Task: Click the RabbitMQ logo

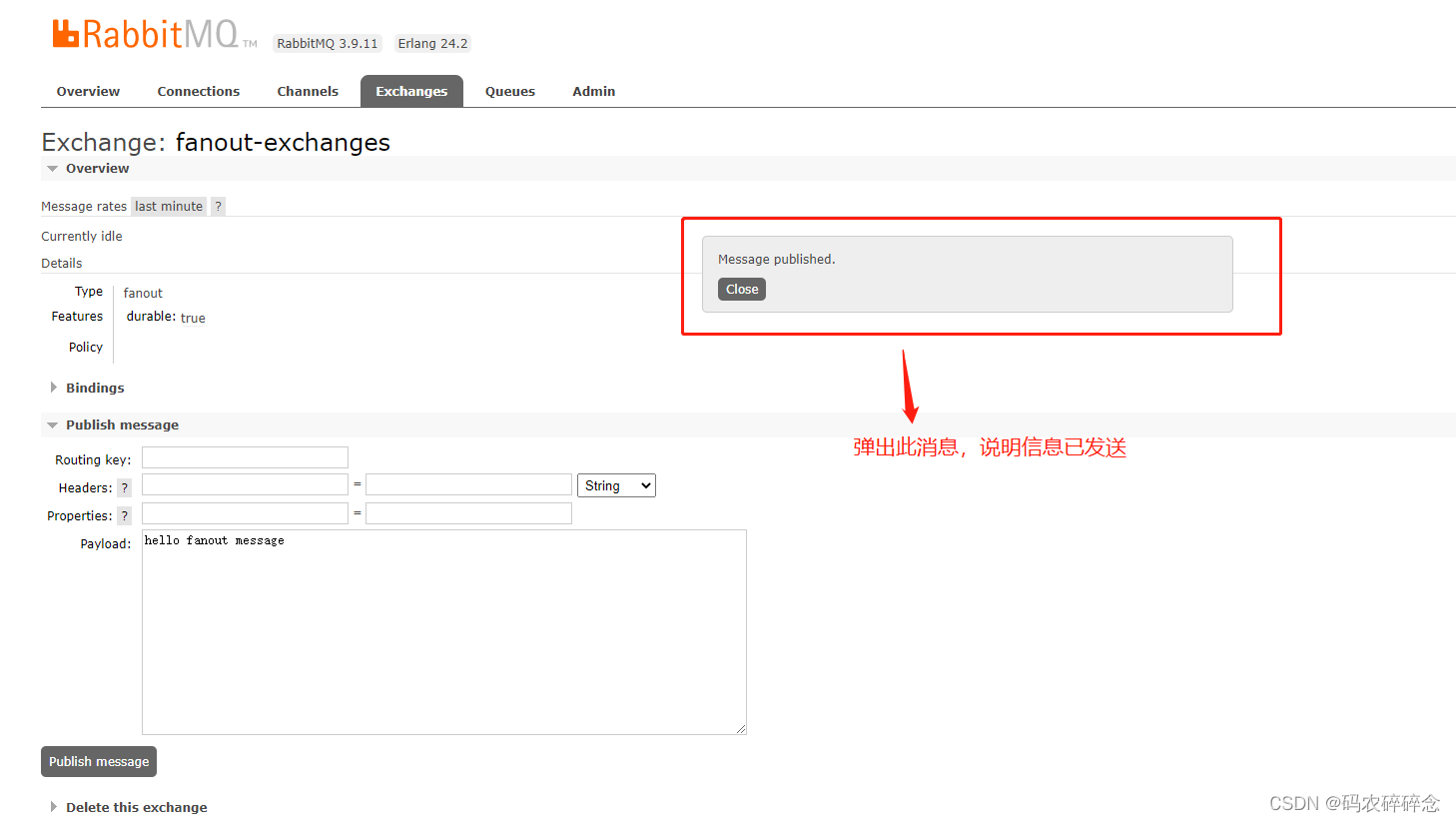Action: 155,34
